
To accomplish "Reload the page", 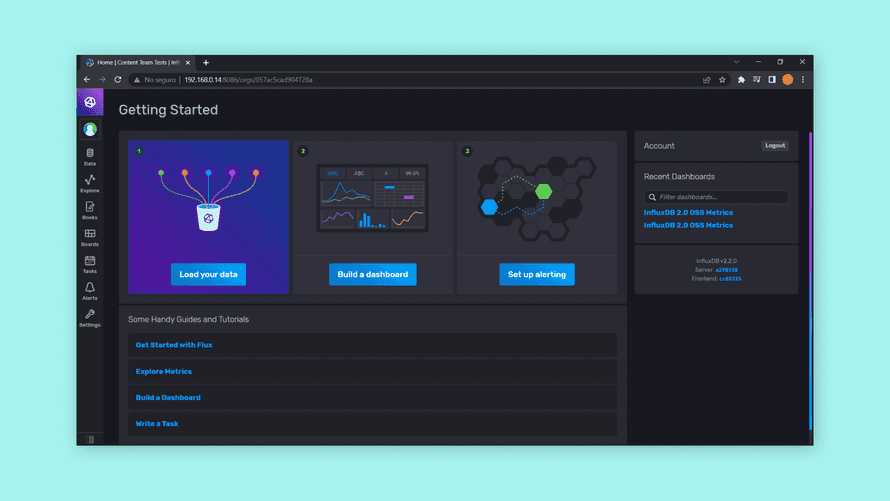I will click(x=118, y=80).
